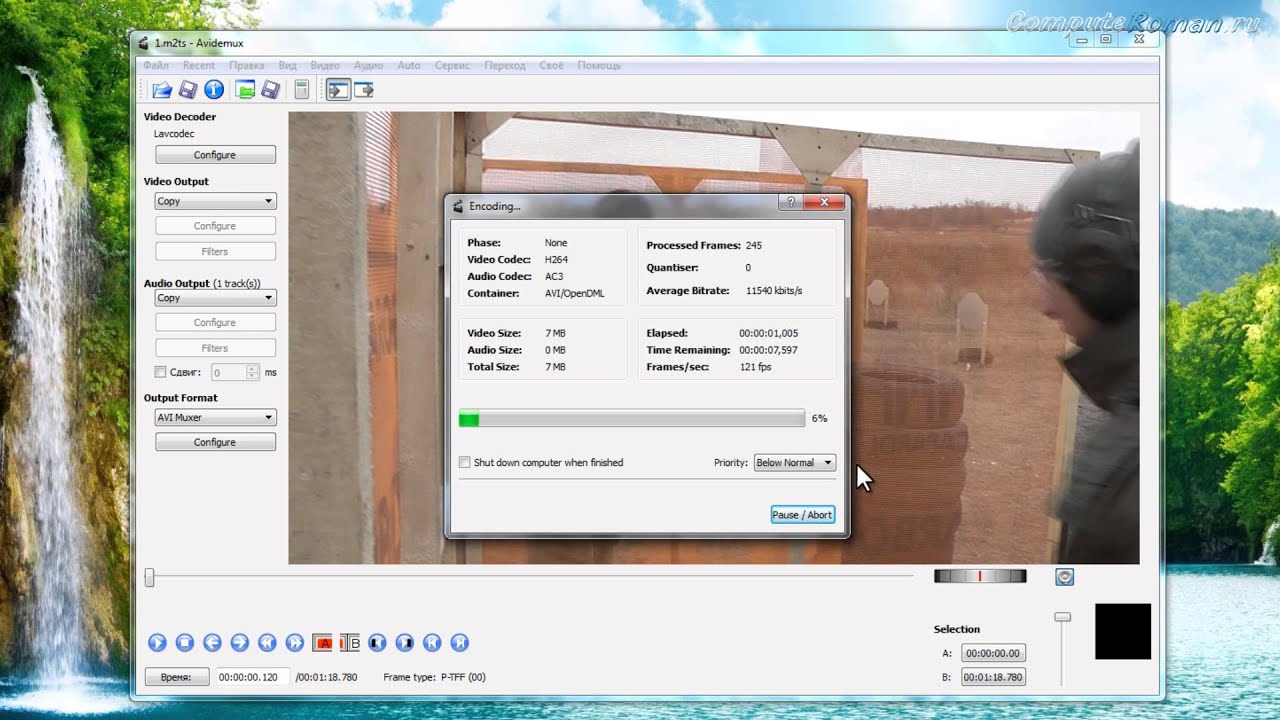Image resolution: width=1280 pixels, height=720 pixels.
Task: Open the Auto menu
Action: tap(409, 65)
